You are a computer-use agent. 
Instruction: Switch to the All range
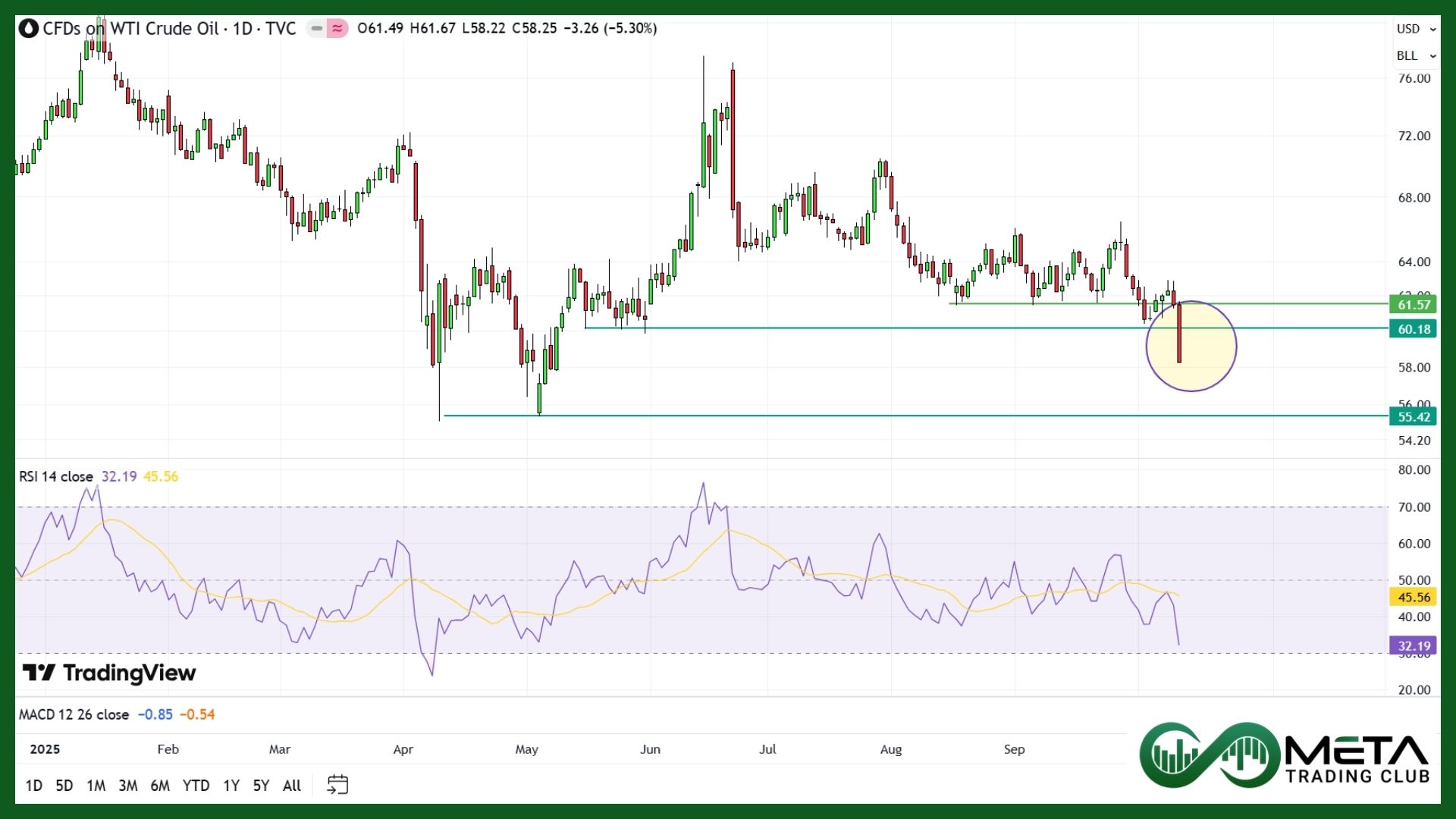point(292,786)
